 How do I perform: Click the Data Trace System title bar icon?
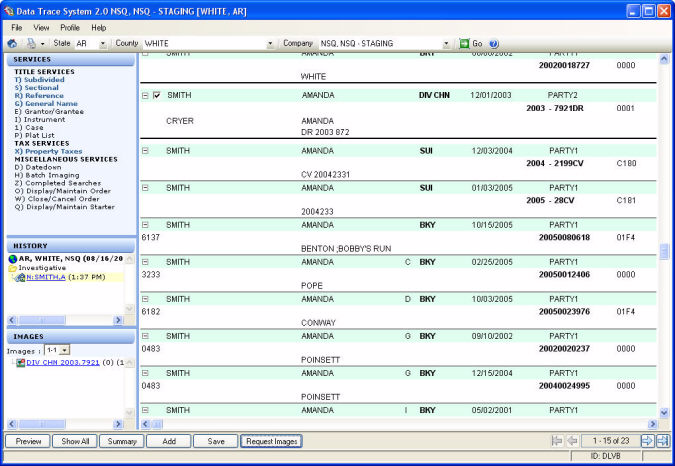coord(9,11)
